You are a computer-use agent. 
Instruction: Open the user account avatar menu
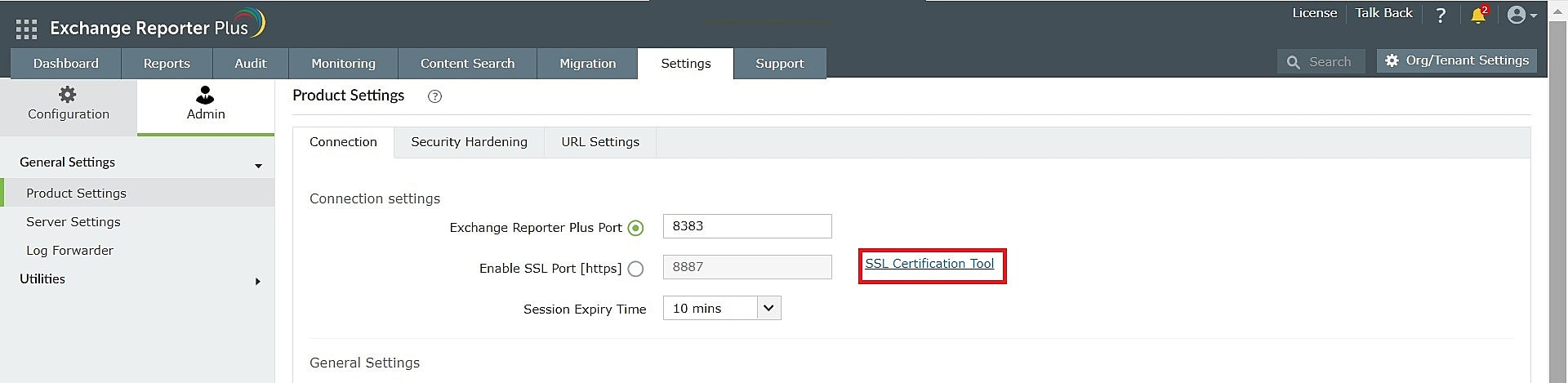click(x=1521, y=15)
